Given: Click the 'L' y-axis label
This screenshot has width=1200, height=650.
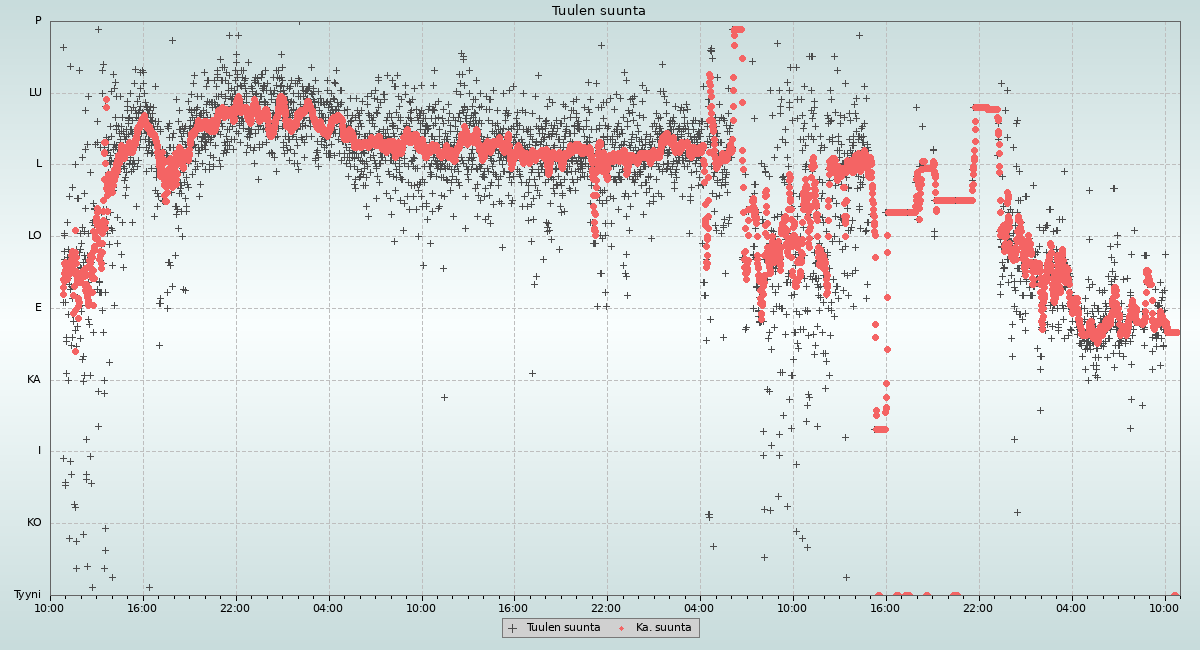Looking at the screenshot, I should [38, 164].
